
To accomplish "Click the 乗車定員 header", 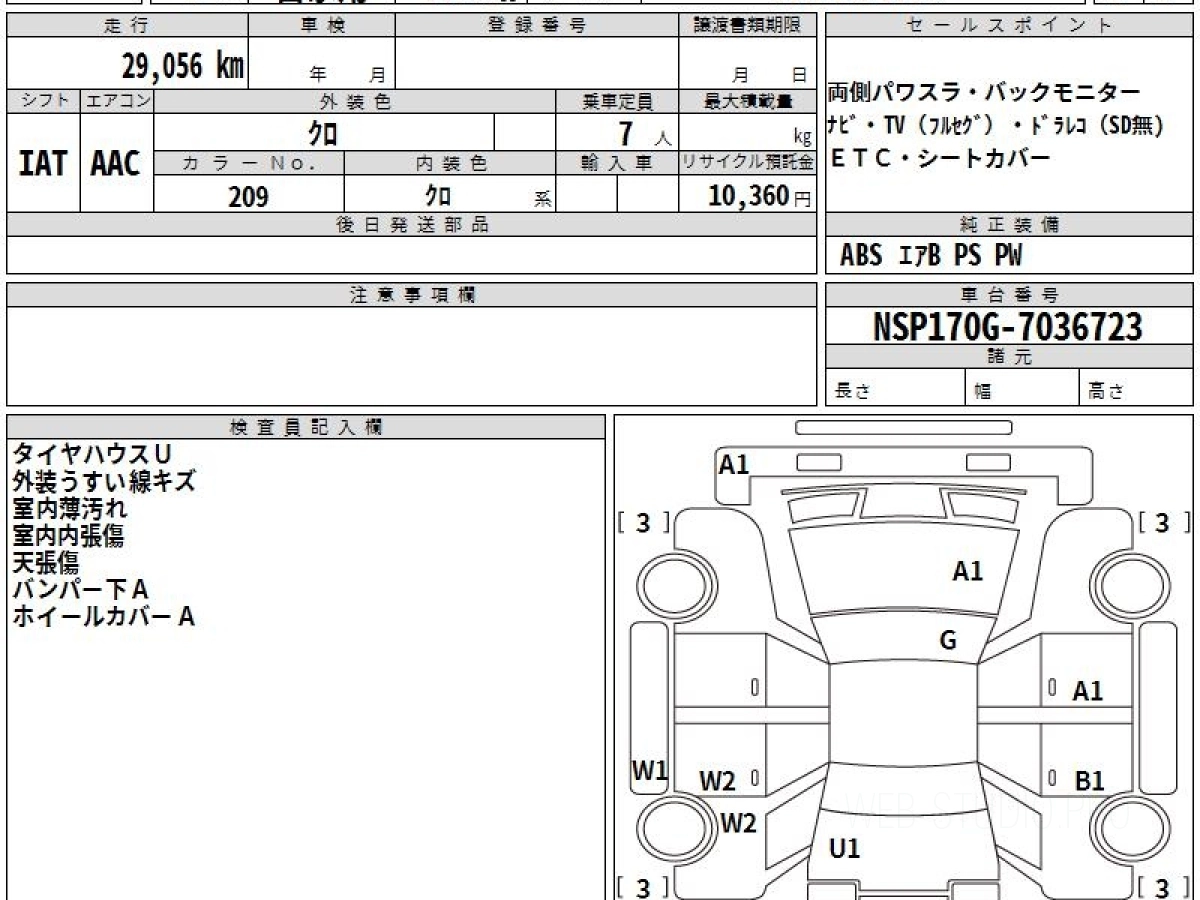I will [x=617, y=101].
